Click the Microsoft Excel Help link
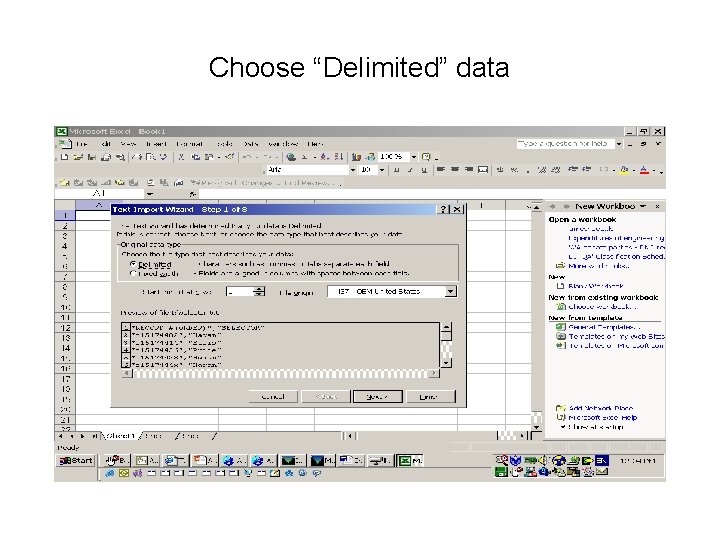This screenshot has width=720, height=540. [602, 418]
